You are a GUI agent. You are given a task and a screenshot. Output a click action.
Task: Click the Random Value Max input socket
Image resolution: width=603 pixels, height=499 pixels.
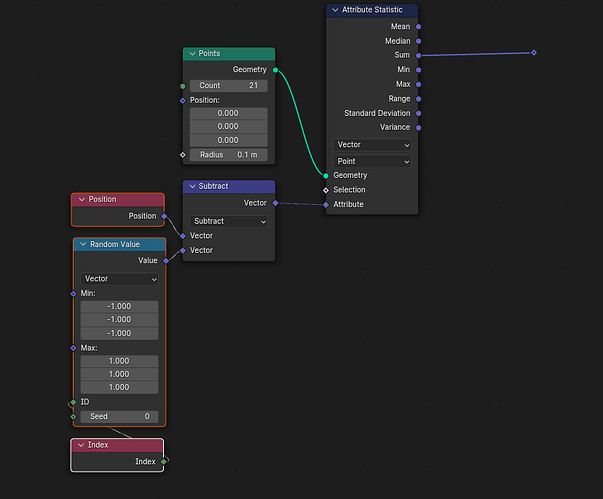pyautogui.click(x=73, y=348)
